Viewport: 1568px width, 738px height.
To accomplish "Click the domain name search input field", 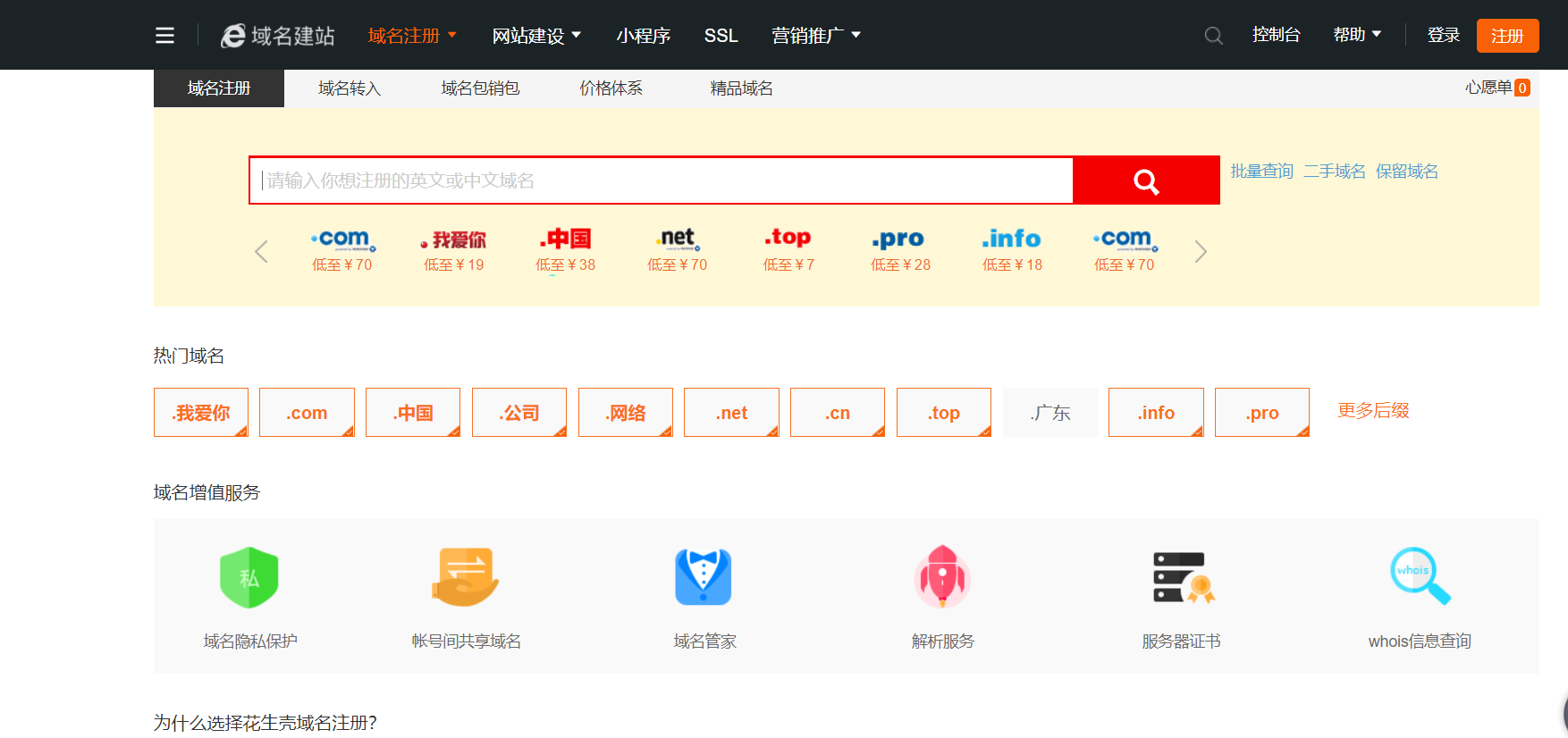I will tap(662, 180).
